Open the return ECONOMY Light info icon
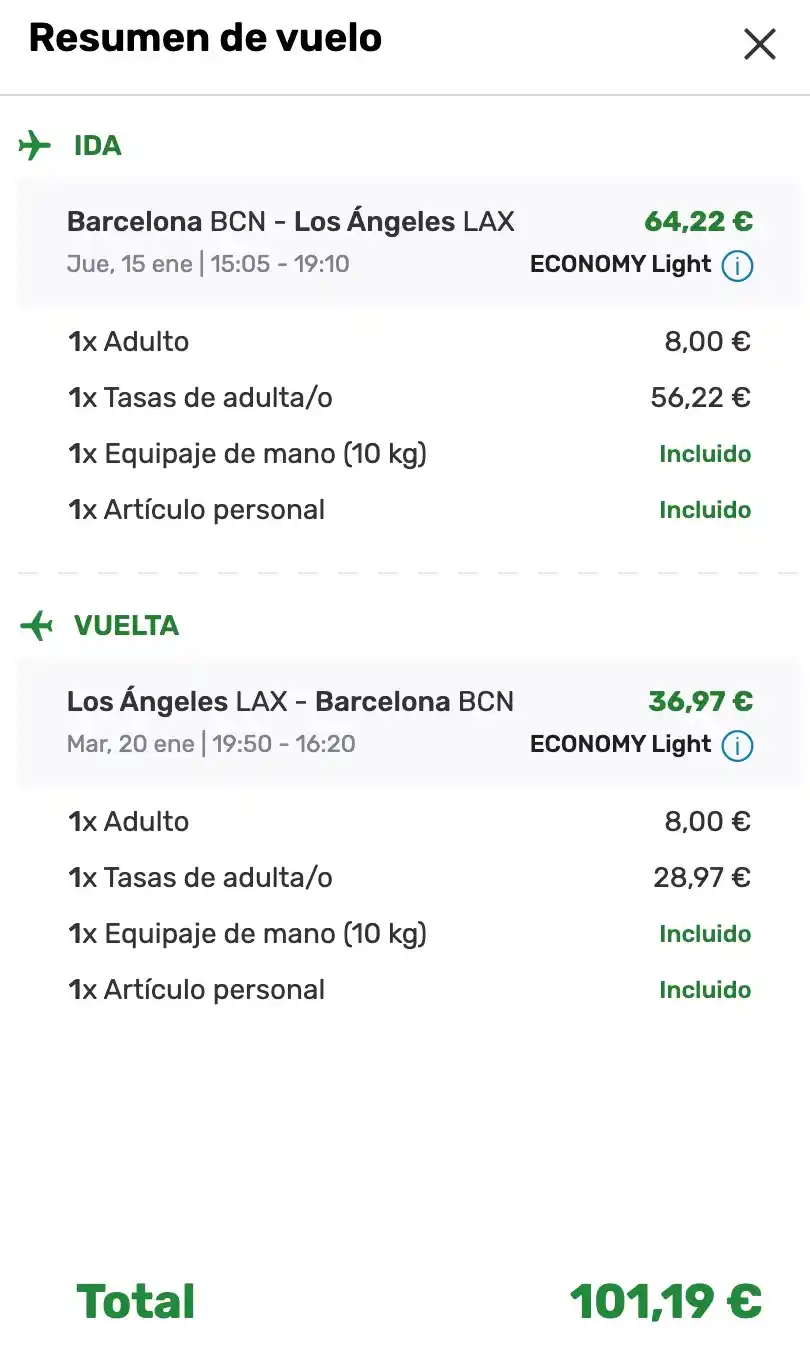Viewport: 810px width, 1350px height. click(737, 746)
